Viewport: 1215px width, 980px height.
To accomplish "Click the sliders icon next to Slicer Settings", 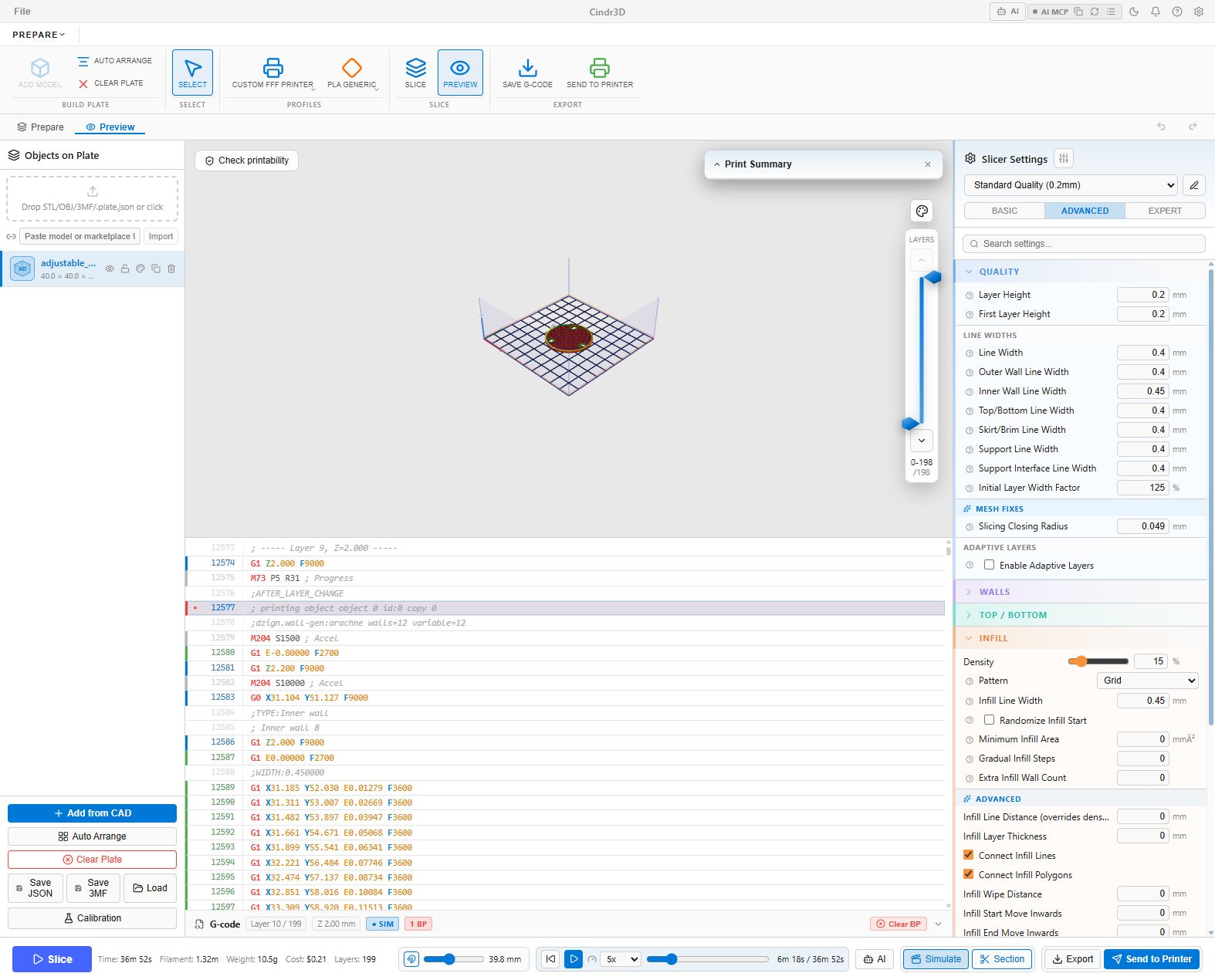I will tap(1064, 158).
